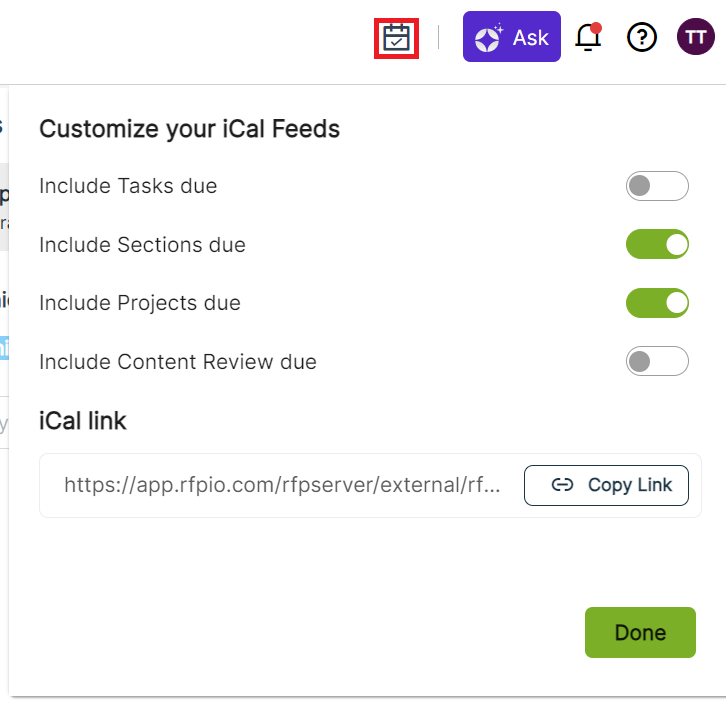The width and height of the screenshot is (726, 703).
Task: Open the TT user avatar menu
Action: tap(695, 38)
